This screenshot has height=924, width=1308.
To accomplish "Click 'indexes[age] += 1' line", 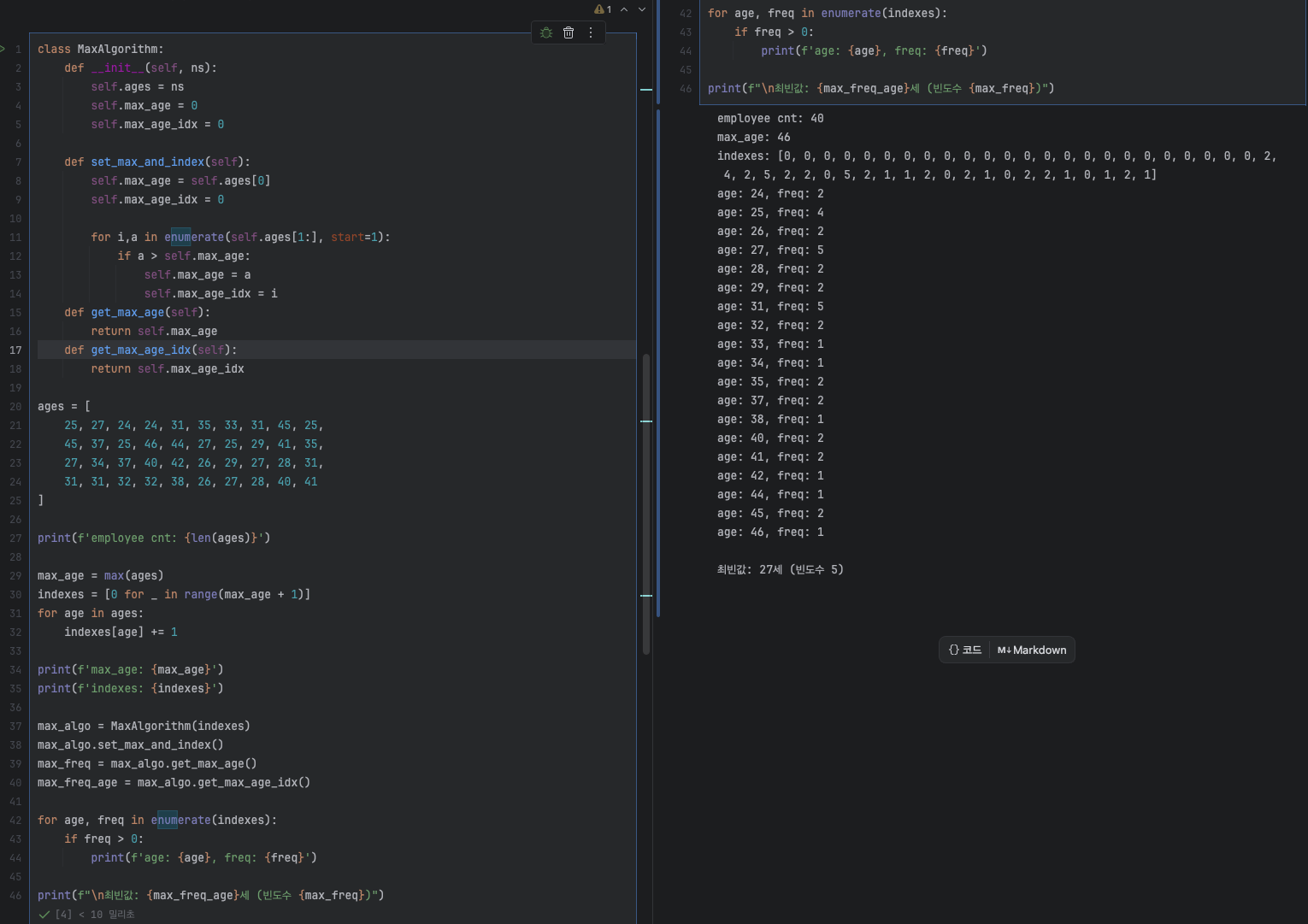I will (x=121, y=632).
